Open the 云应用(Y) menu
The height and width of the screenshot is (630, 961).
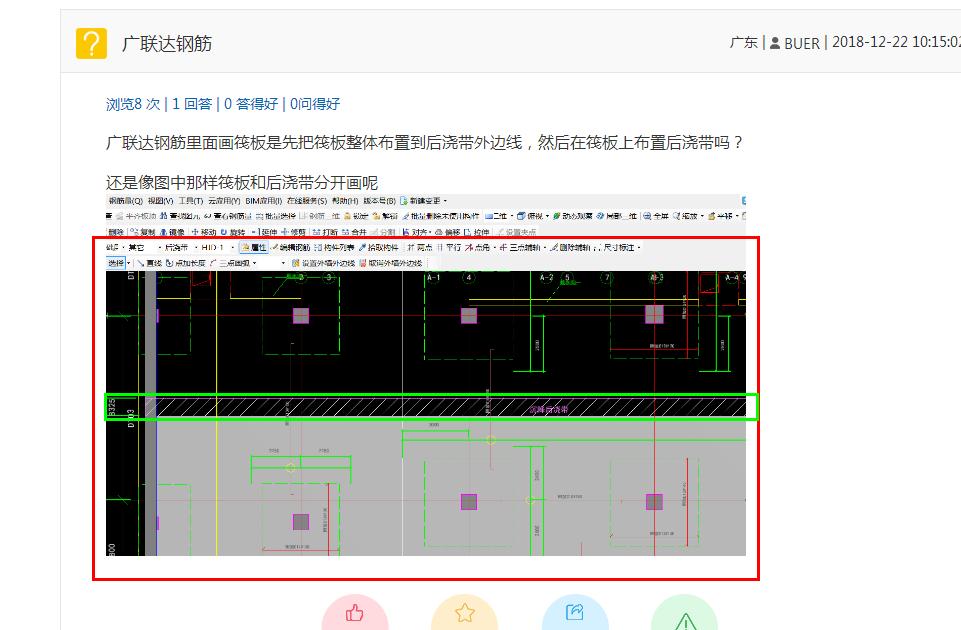224,201
